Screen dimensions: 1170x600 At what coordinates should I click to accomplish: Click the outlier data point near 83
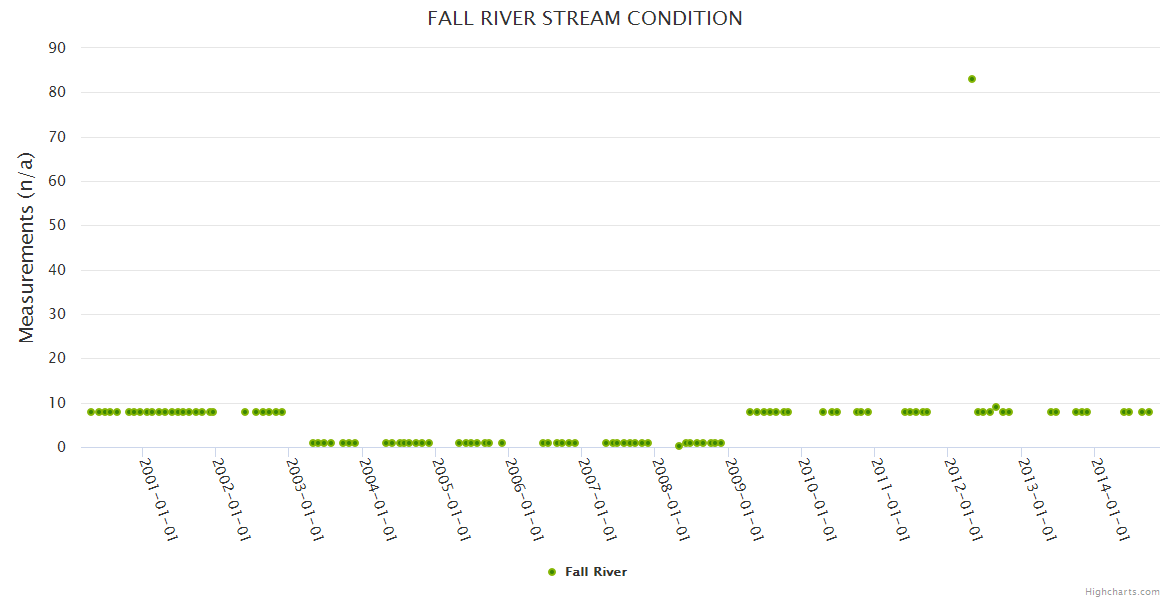(x=971, y=79)
